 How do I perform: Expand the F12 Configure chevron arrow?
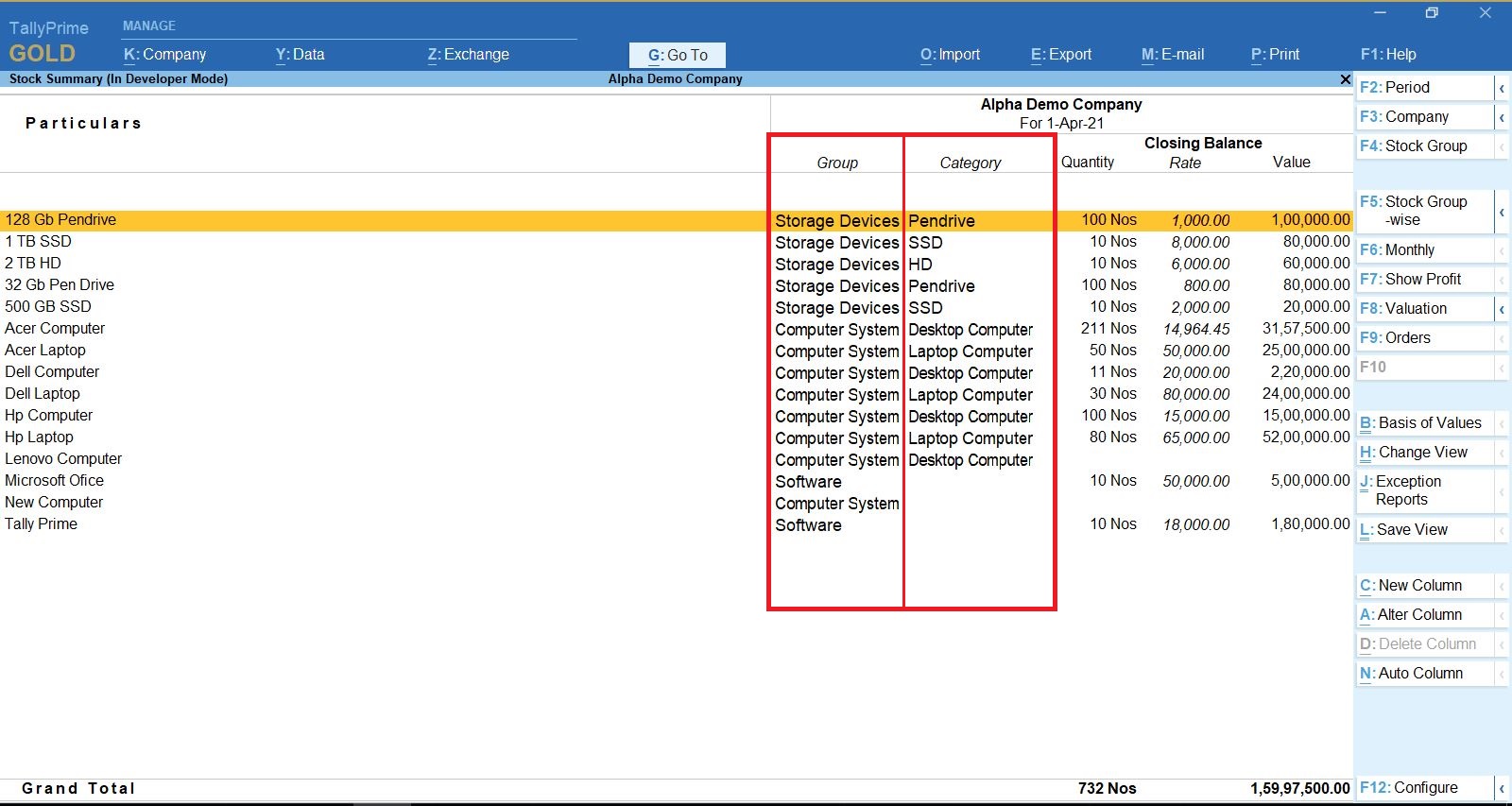click(x=1501, y=788)
